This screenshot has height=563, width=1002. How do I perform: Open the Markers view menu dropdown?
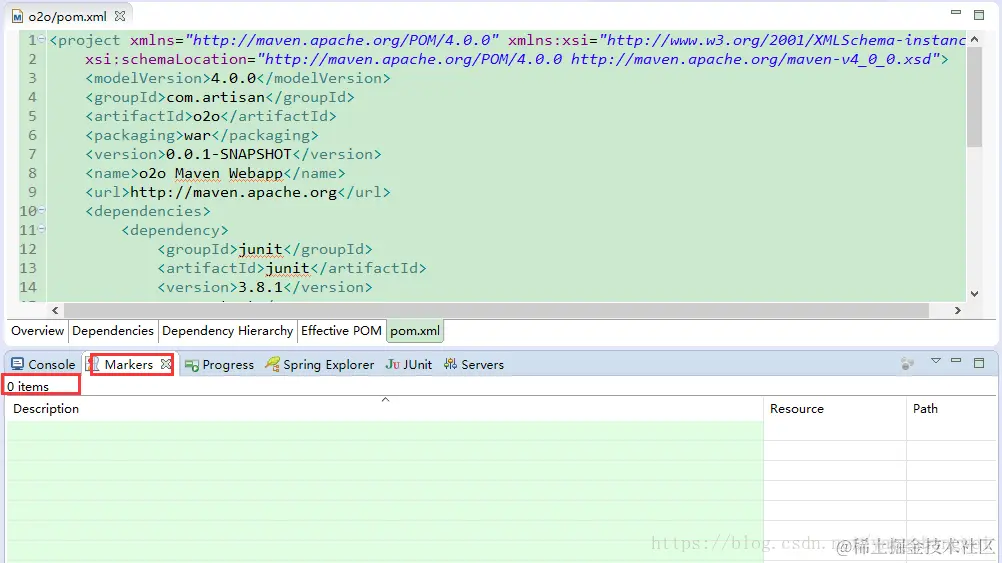[x=936, y=361]
